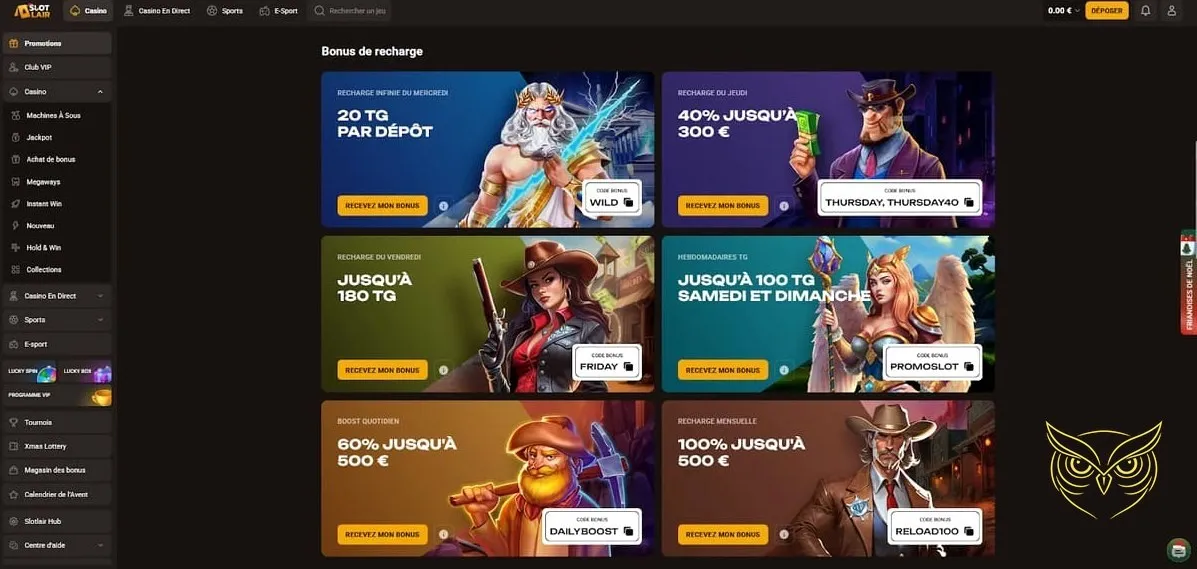Claim the Friday reload bonus
Image resolution: width=1197 pixels, height=569 pixels.
(x=382, y=370)
